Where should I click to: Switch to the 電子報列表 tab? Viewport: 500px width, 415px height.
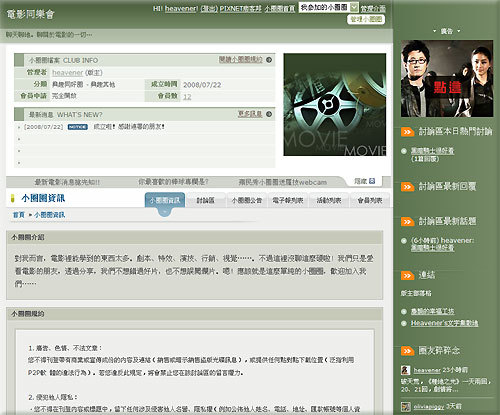click(x=288, y=200)
